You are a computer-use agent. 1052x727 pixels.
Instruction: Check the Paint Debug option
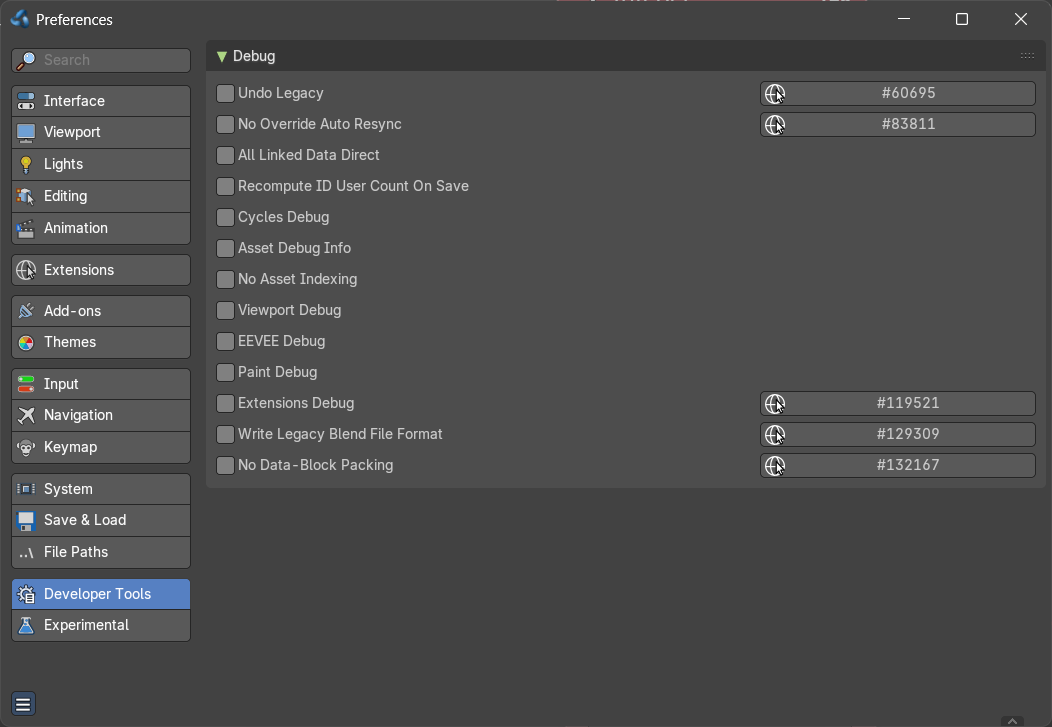[x=225, y=372]
